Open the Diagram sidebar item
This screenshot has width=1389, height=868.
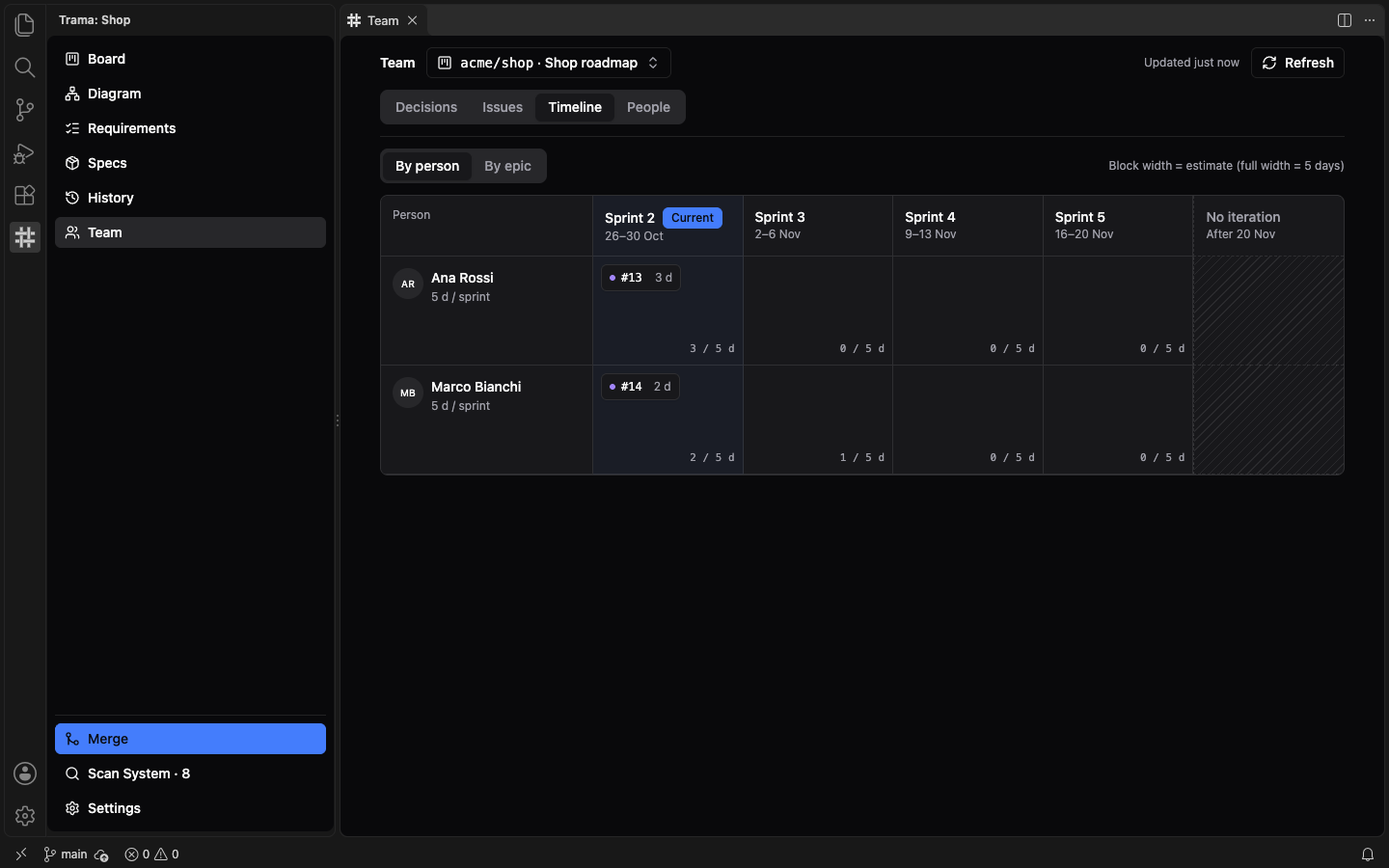coord(190,94)
